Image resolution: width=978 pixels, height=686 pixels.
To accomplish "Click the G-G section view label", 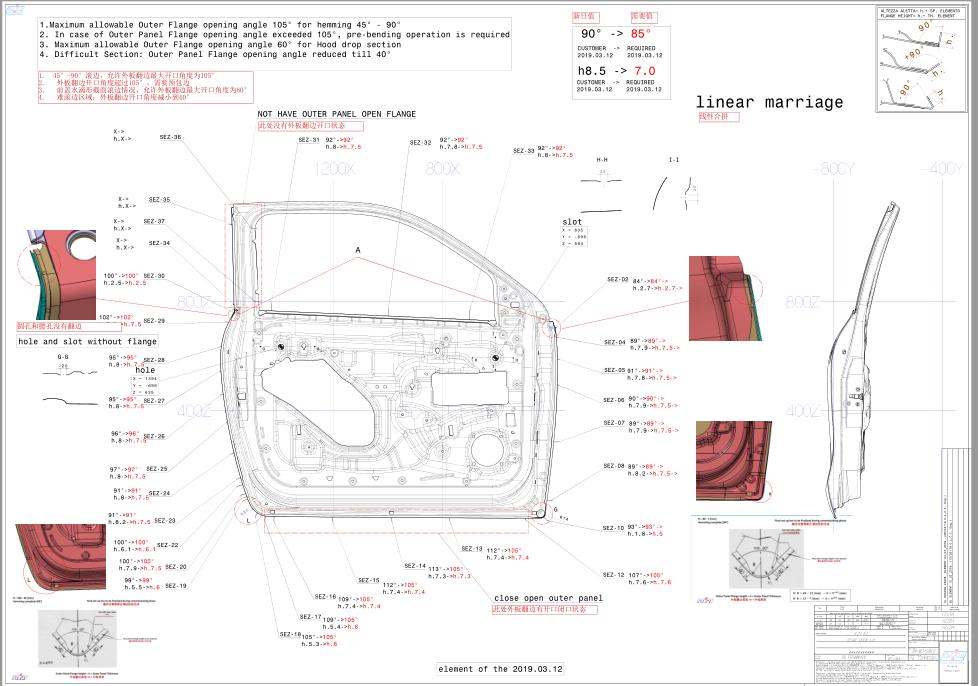I will (x=63, y=356).
